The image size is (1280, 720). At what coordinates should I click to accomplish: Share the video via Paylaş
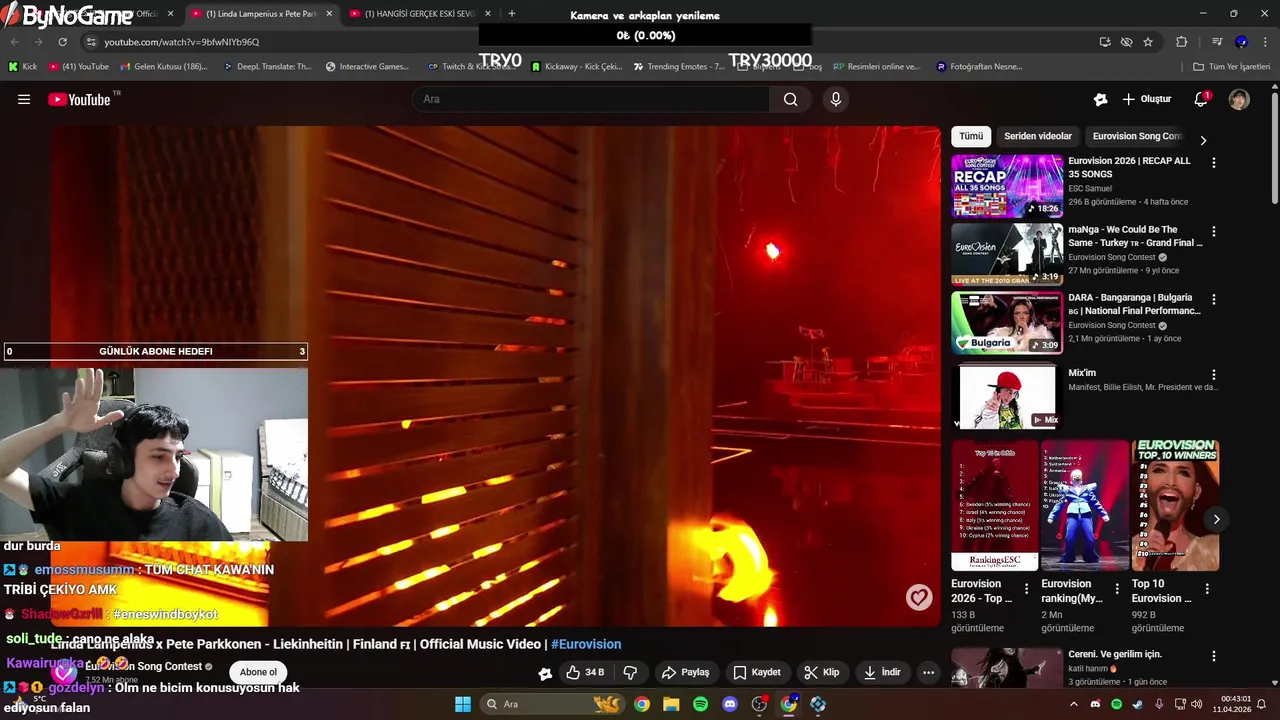tap(685, 672)
